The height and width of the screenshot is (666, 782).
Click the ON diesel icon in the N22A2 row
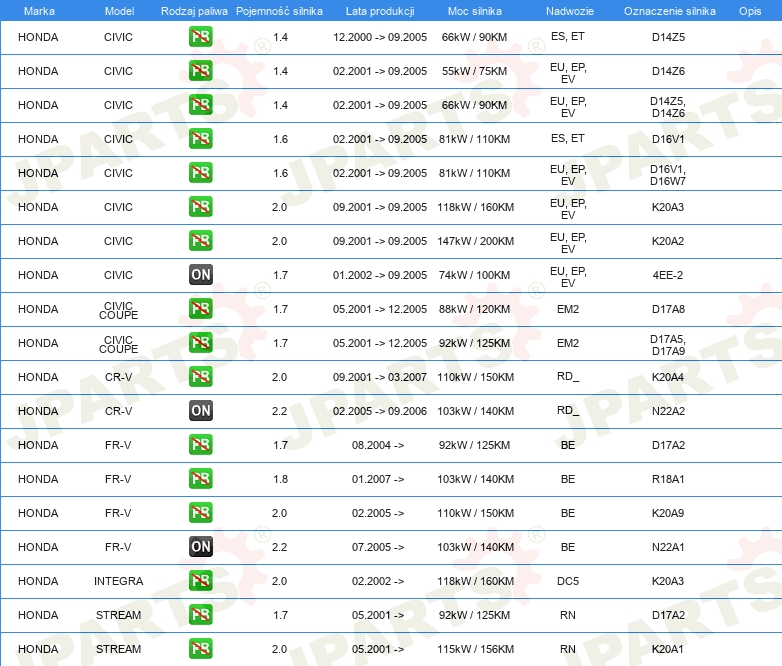[x=200, y=411]
